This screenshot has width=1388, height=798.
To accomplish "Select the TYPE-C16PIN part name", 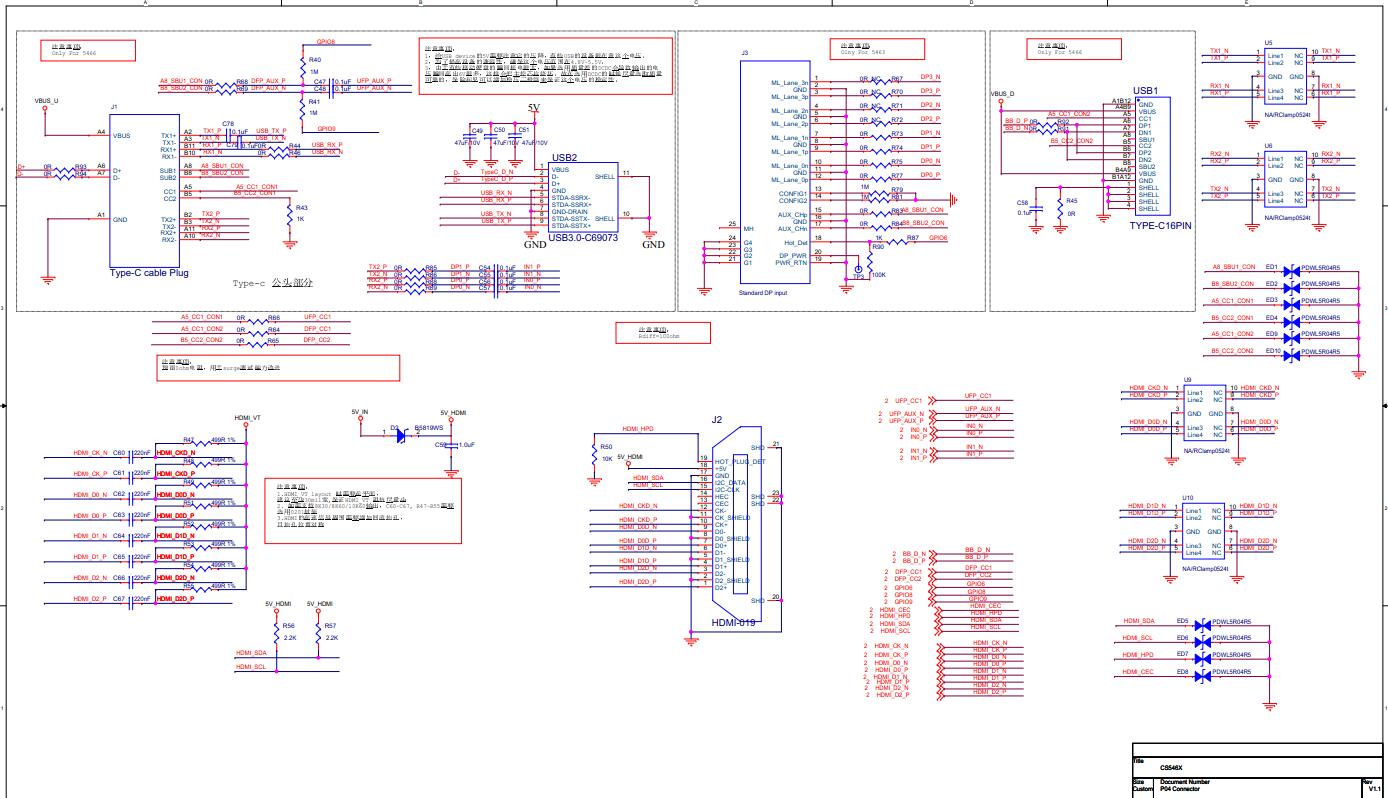I will (x=1160, y=226).
